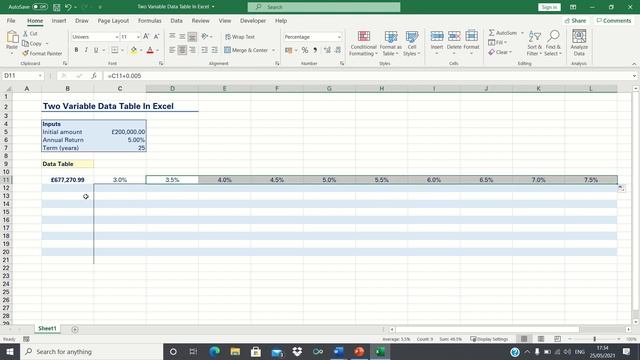Click the Percent Style icon
Screen dimensions: 640x360
(x=304, y=50)
